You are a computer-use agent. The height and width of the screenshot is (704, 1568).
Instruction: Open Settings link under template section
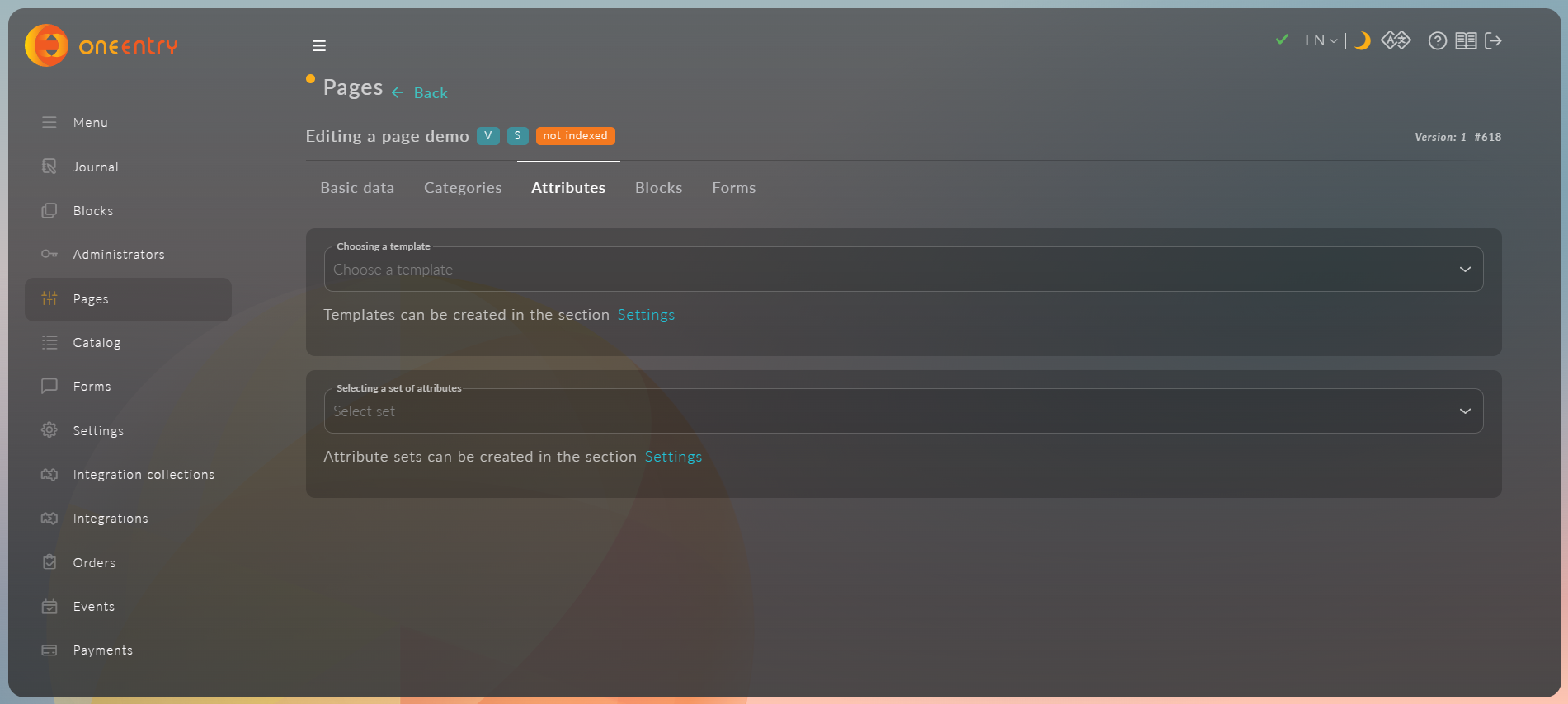click(x=646, y=315)
